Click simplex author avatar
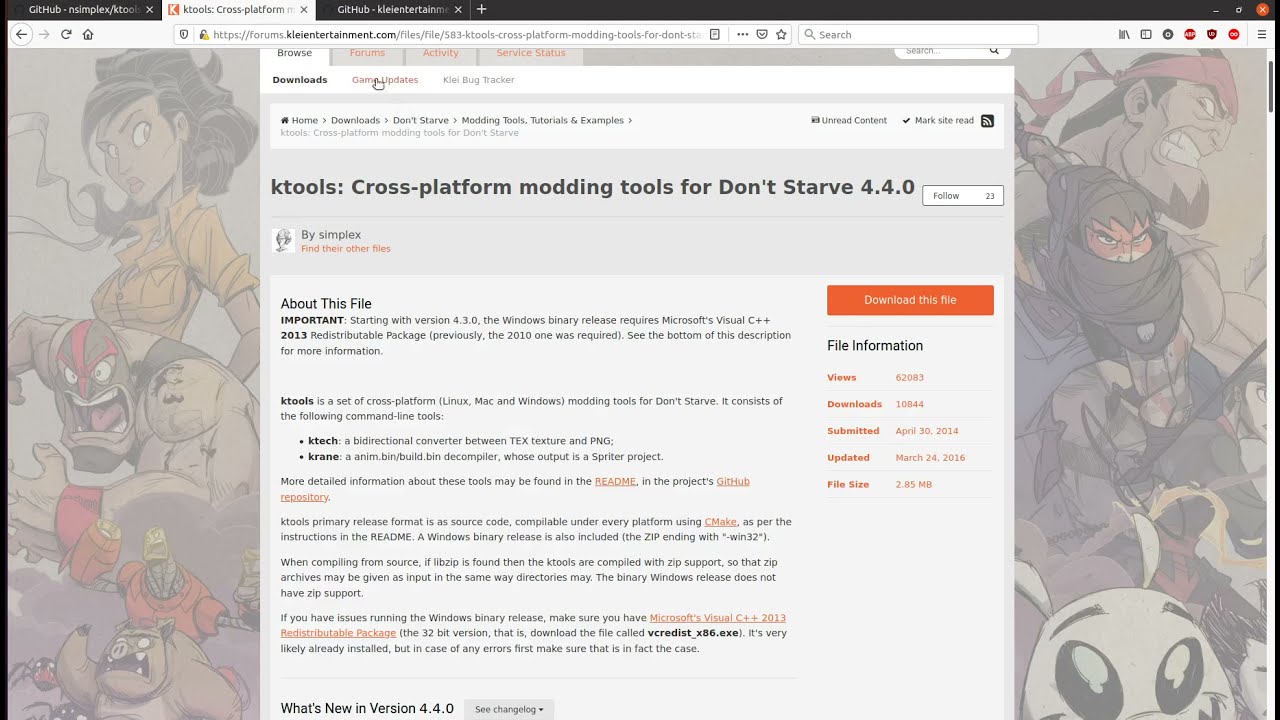The image size is (1280, 720). point(283,240)
